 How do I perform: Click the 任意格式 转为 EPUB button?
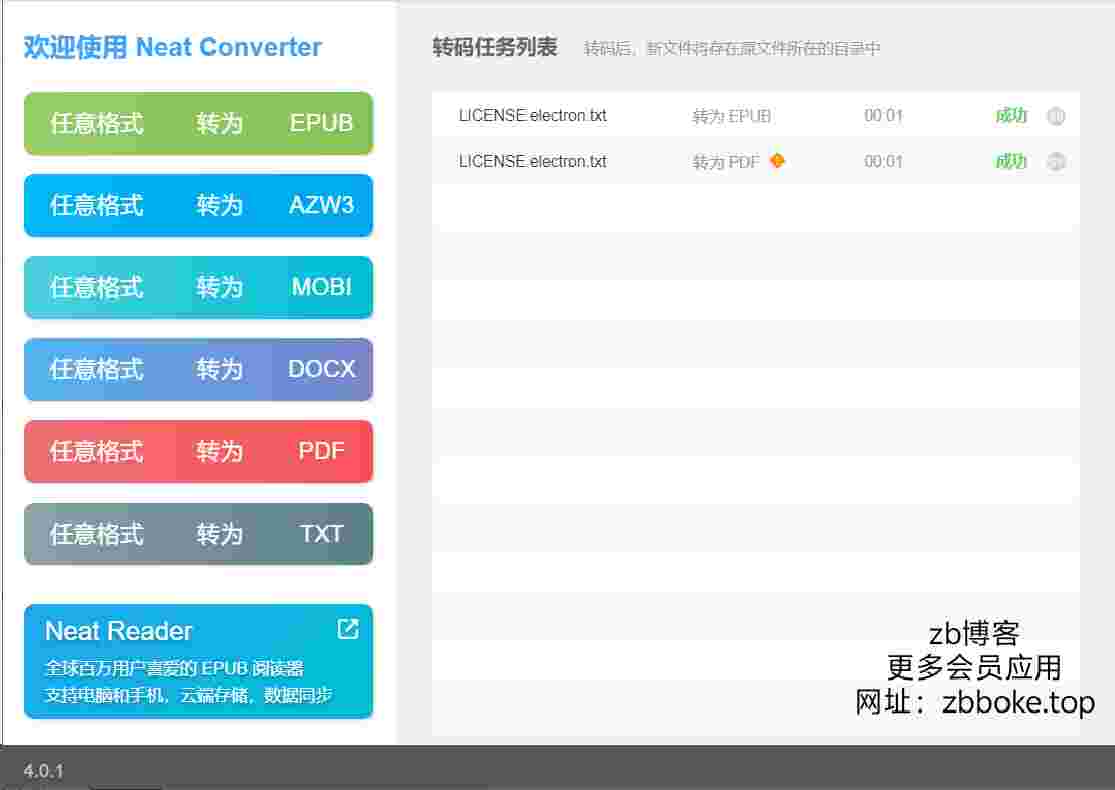[x=198, y=123]
